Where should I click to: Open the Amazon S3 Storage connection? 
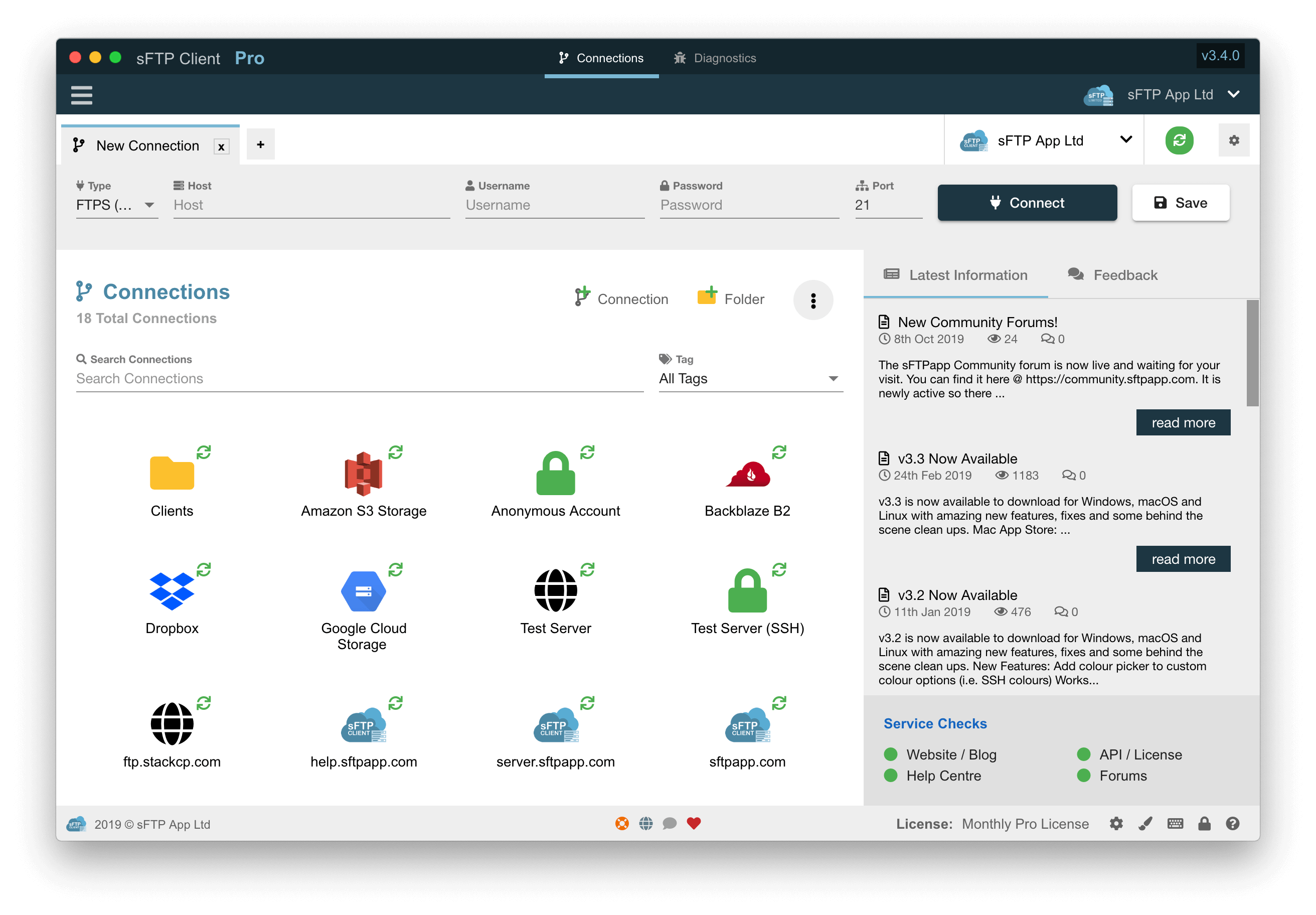364,475
